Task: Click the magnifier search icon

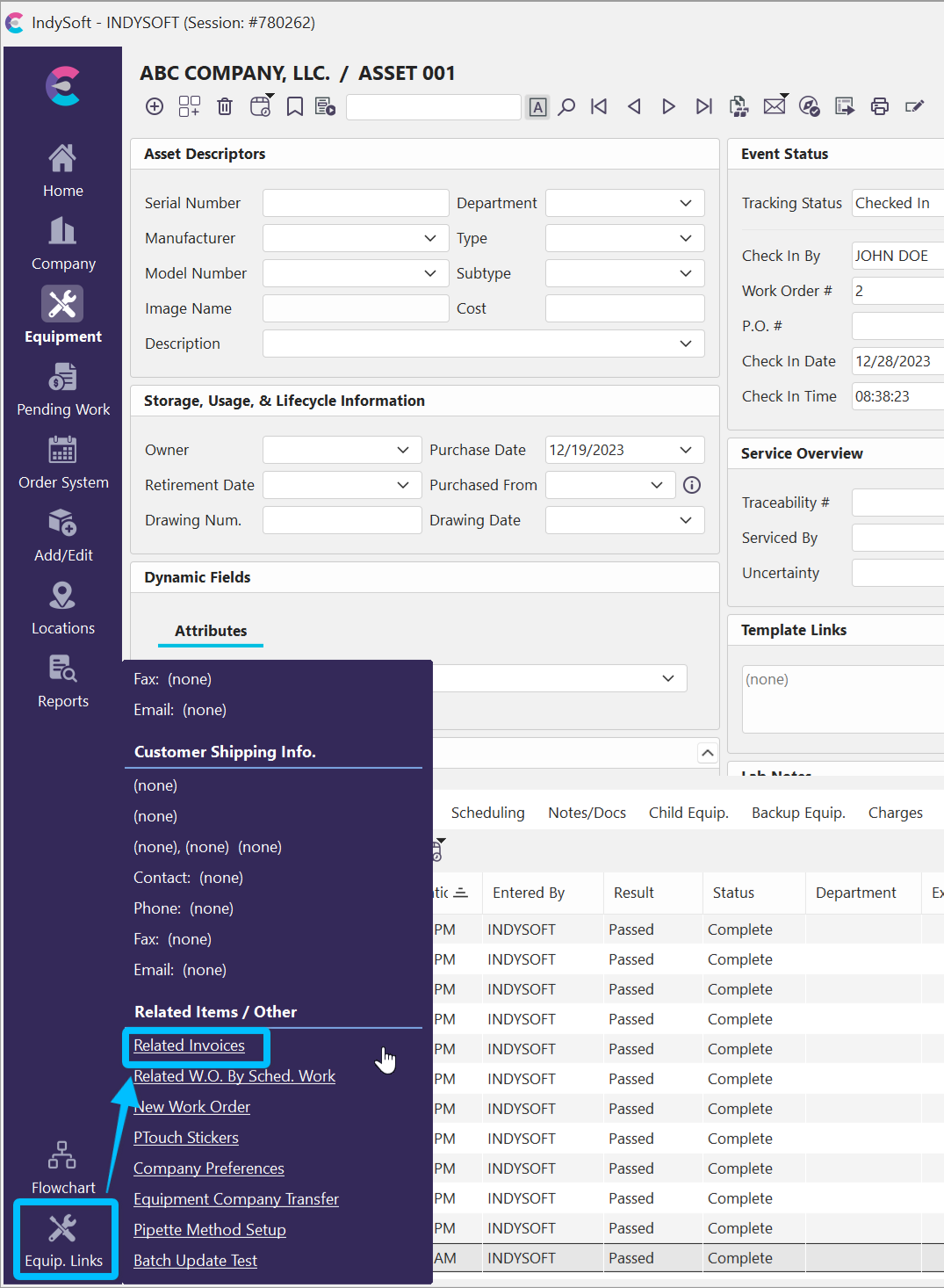Action: pos(567,106)
